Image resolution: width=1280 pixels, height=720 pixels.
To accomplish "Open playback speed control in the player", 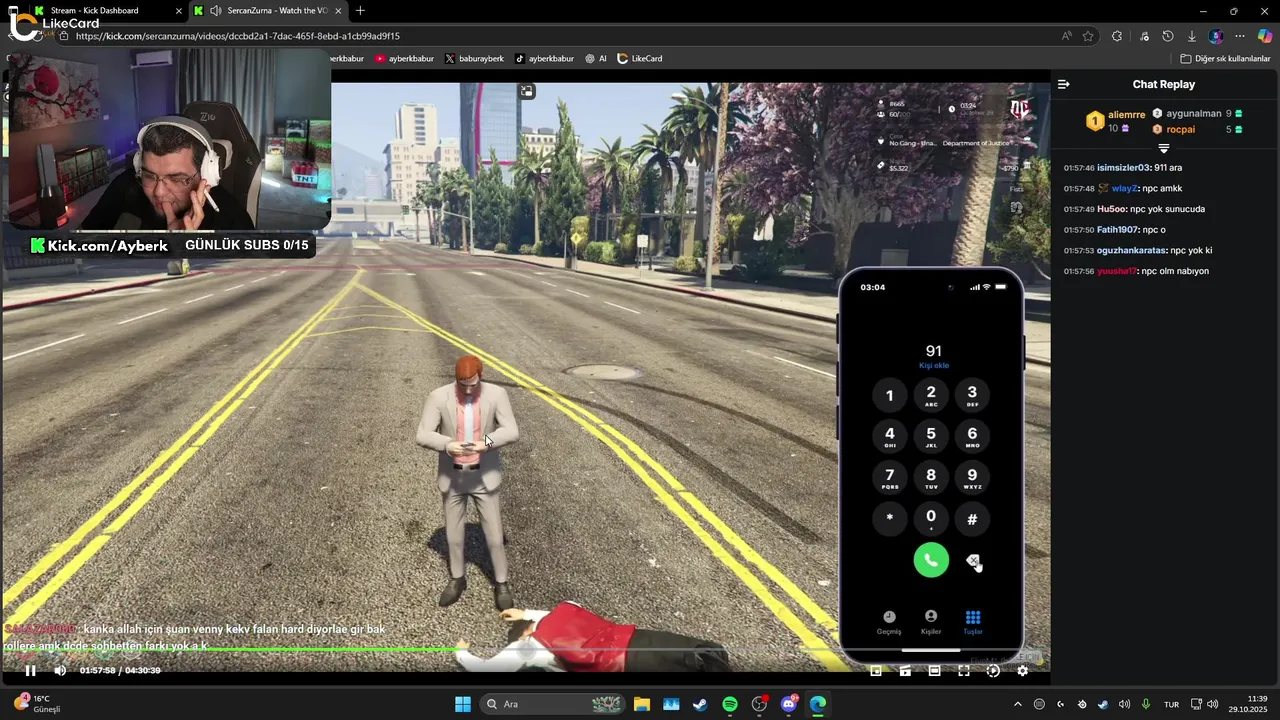I will (993, 671).
